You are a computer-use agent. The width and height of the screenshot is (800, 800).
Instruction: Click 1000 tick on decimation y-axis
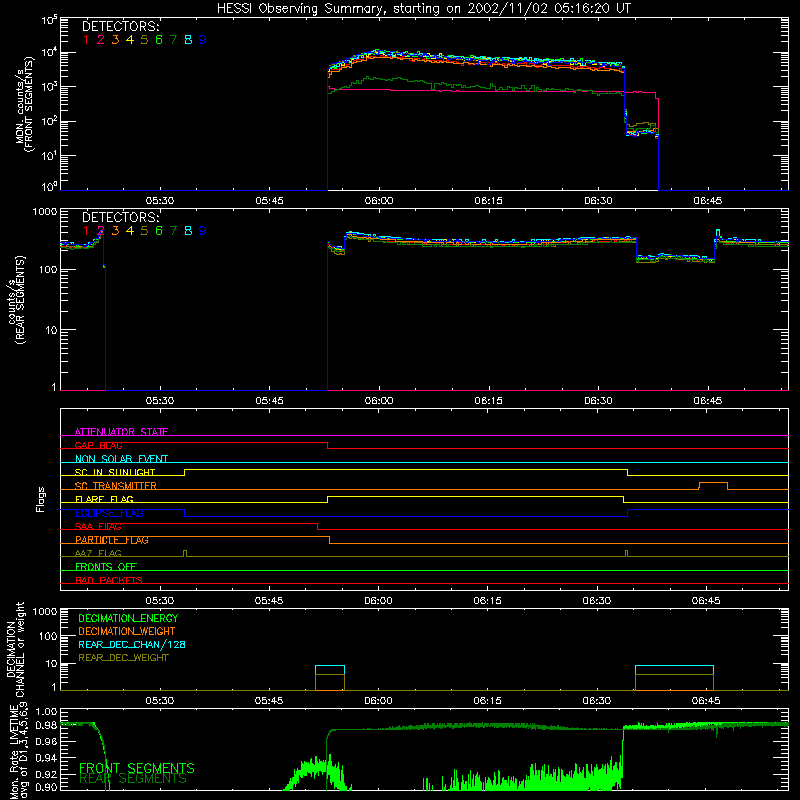click(45, 611)
